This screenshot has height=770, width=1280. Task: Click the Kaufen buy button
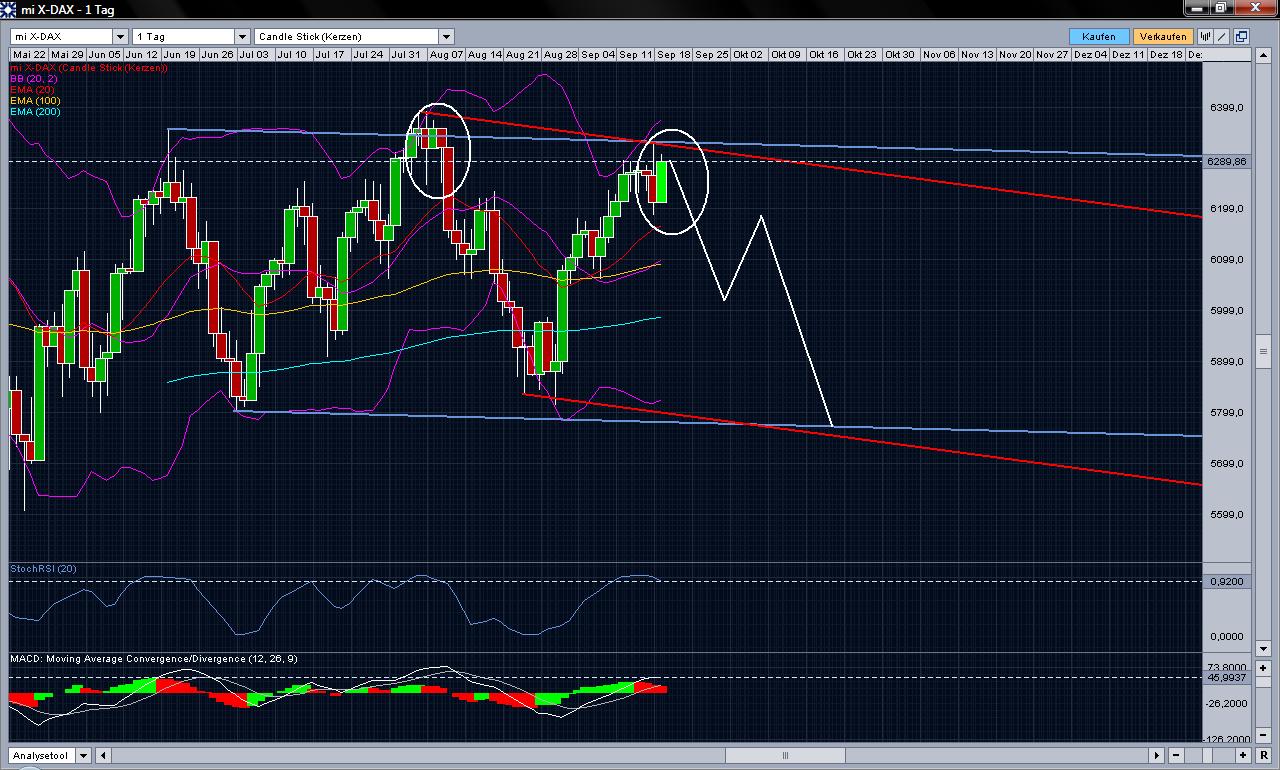(x=1098, y=36)
